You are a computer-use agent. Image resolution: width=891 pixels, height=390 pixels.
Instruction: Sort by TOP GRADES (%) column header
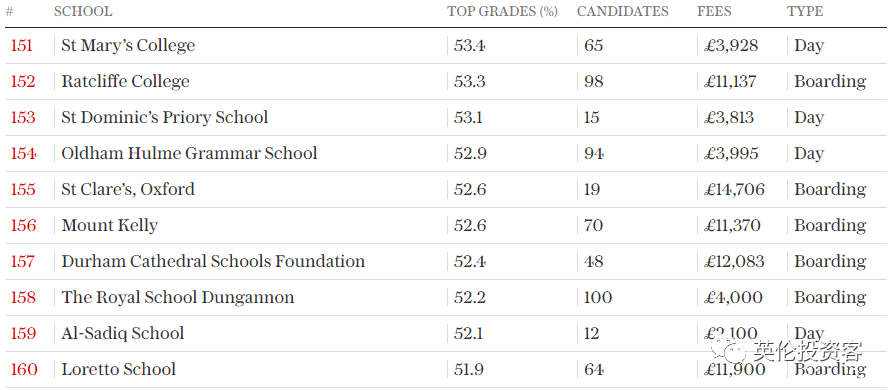point(502,11)
